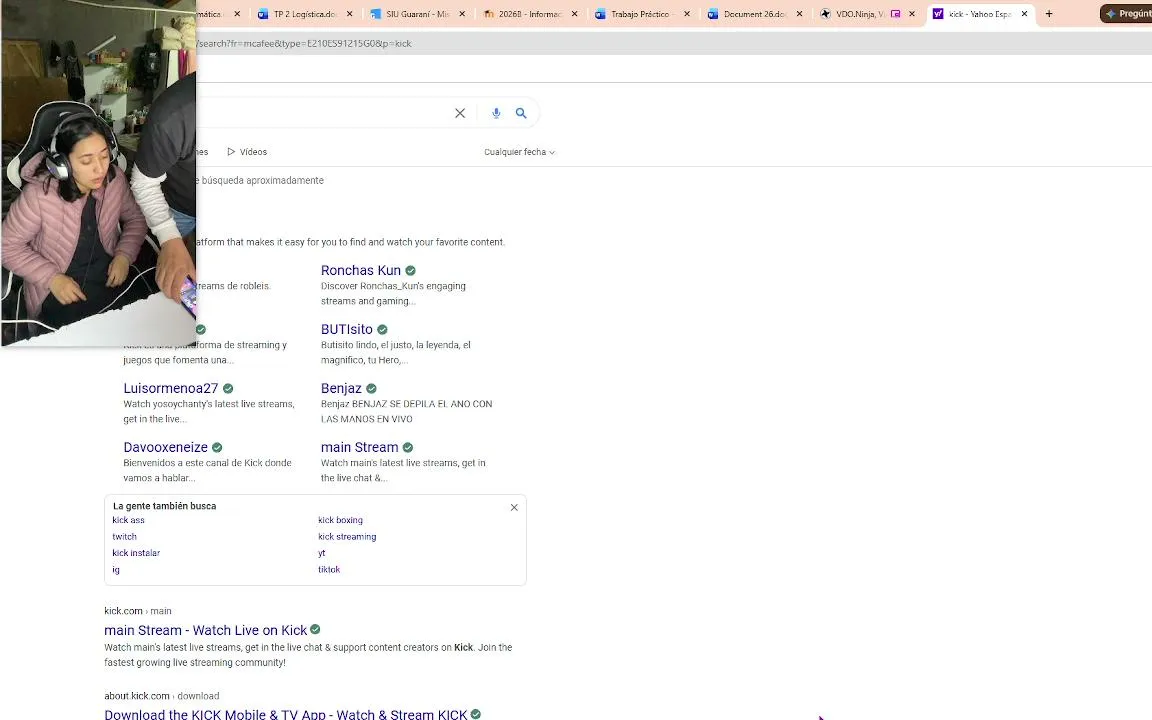This screenshot has width=1152, height=720.
Task: Expand the 'Cualquier fecha' date filter
Action: (519, 152)
